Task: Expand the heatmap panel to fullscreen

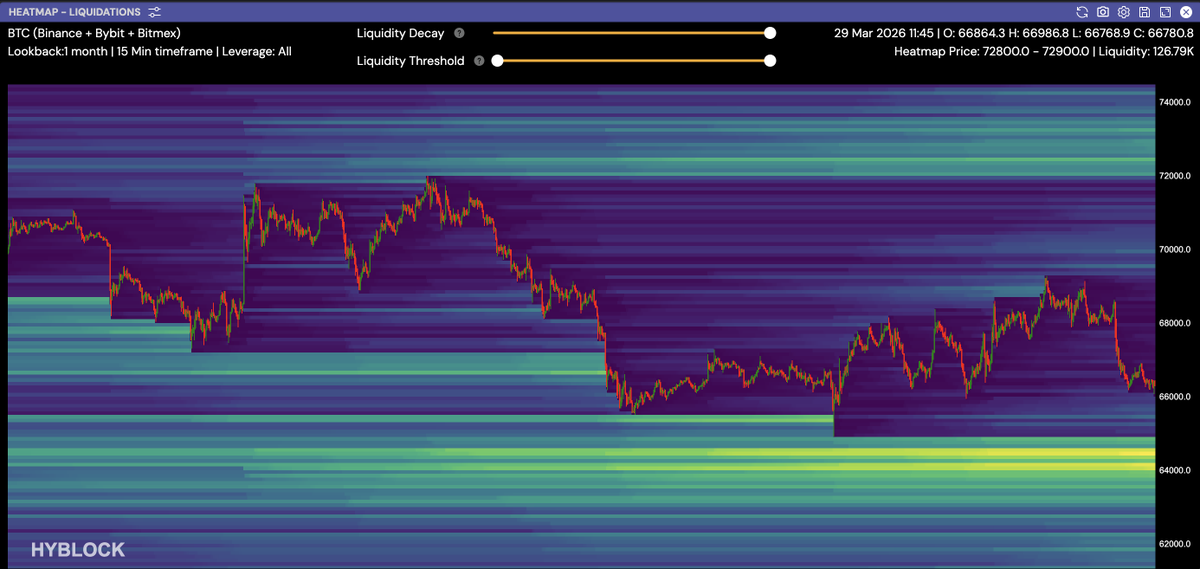Action: tap(1165, 12)
